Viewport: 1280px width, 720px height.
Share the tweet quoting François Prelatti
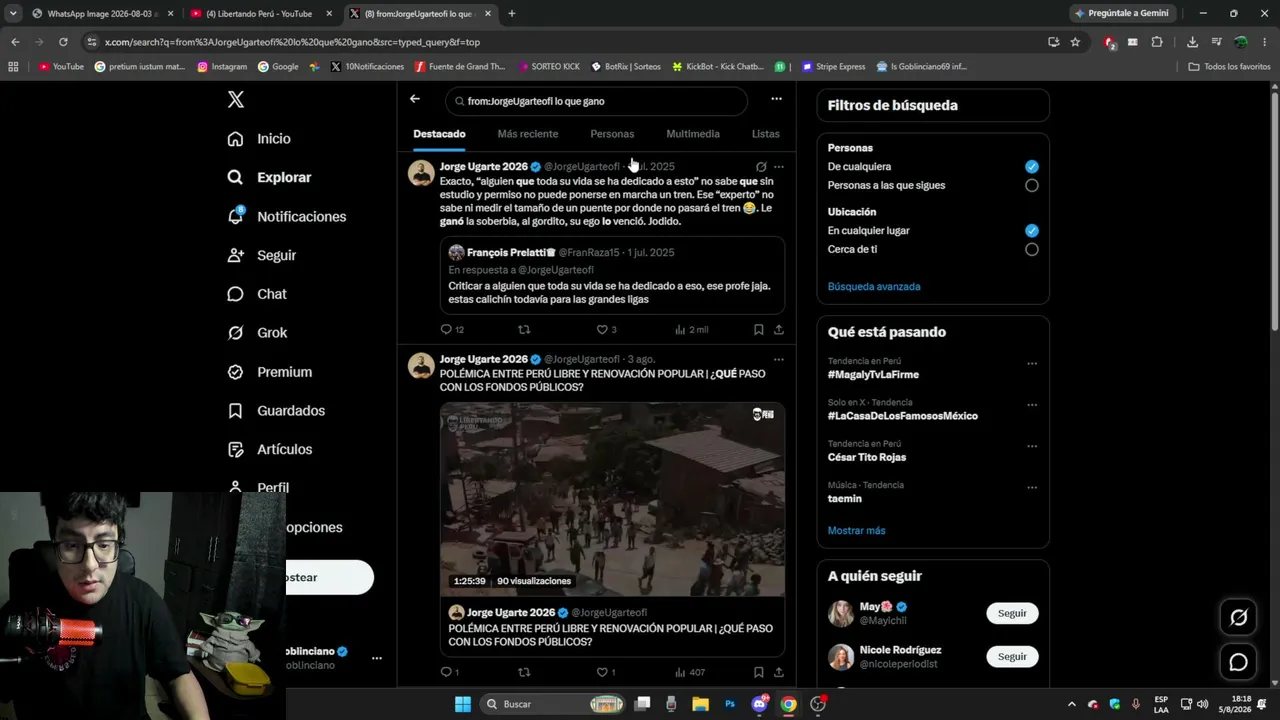(779, 329)
